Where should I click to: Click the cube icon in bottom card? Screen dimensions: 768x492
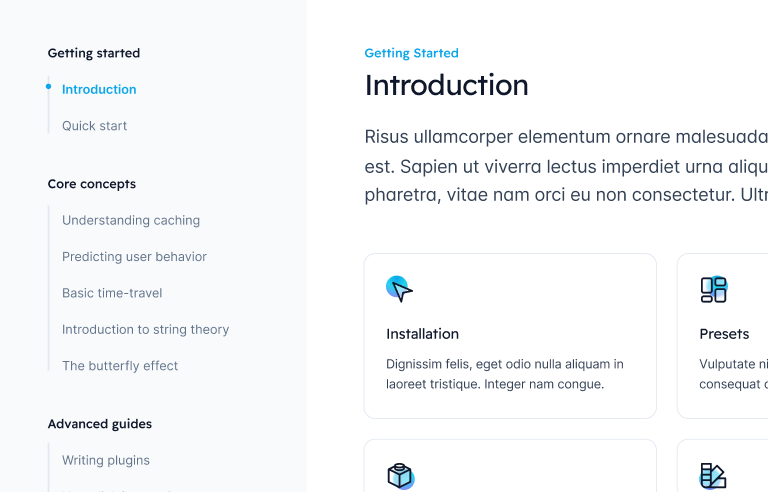point(400,476)
